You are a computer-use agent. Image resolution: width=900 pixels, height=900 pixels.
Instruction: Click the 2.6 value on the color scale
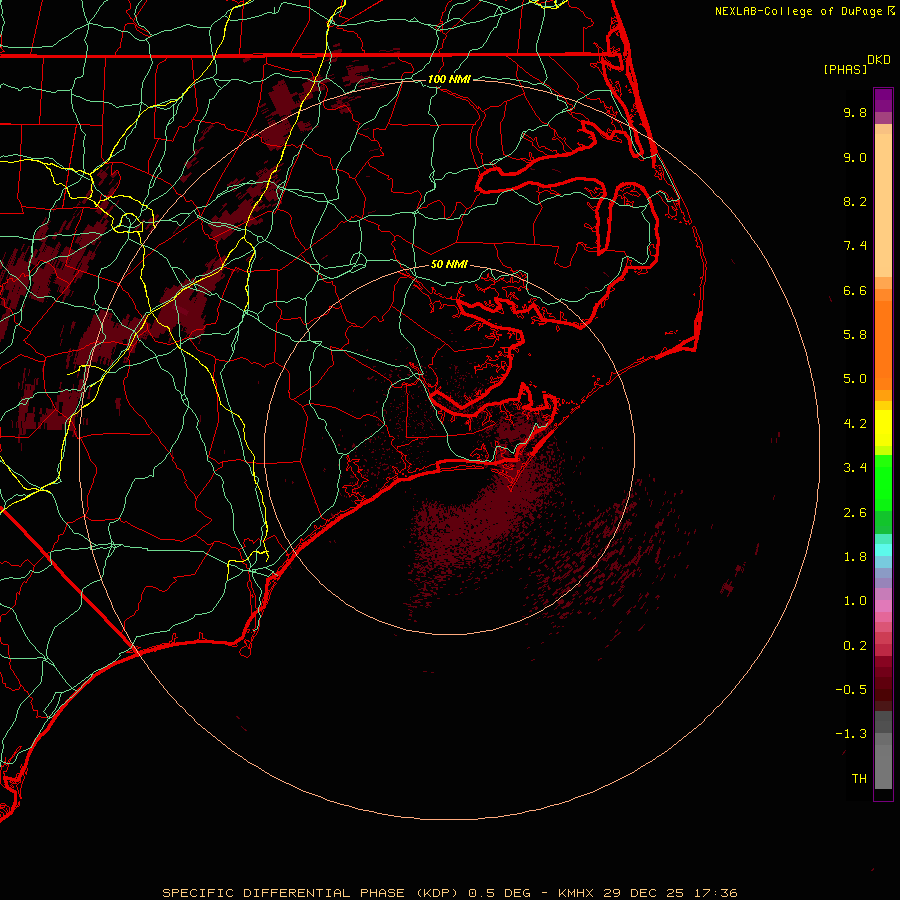tap(855, 513)
